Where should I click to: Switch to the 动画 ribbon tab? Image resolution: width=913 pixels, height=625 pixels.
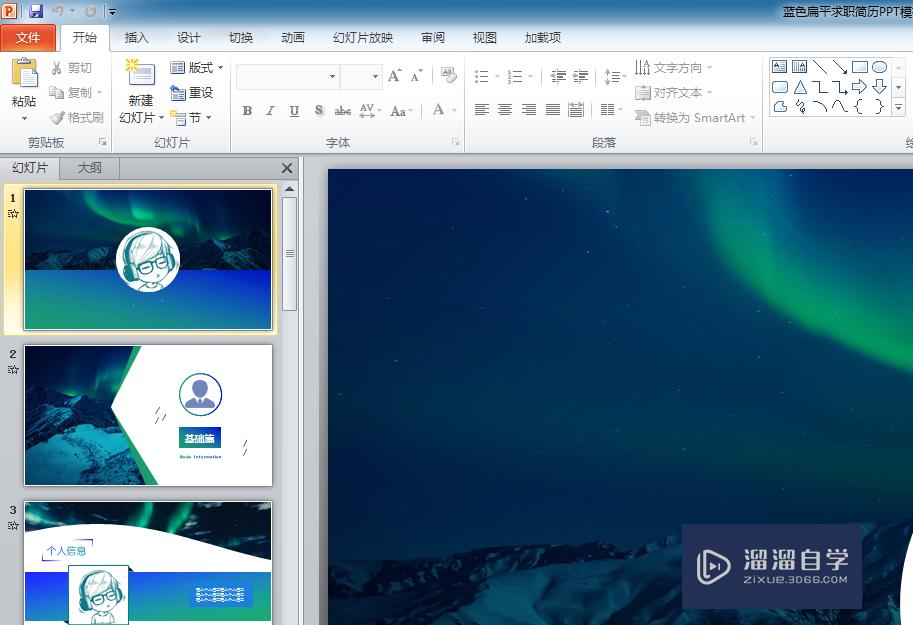292,38
